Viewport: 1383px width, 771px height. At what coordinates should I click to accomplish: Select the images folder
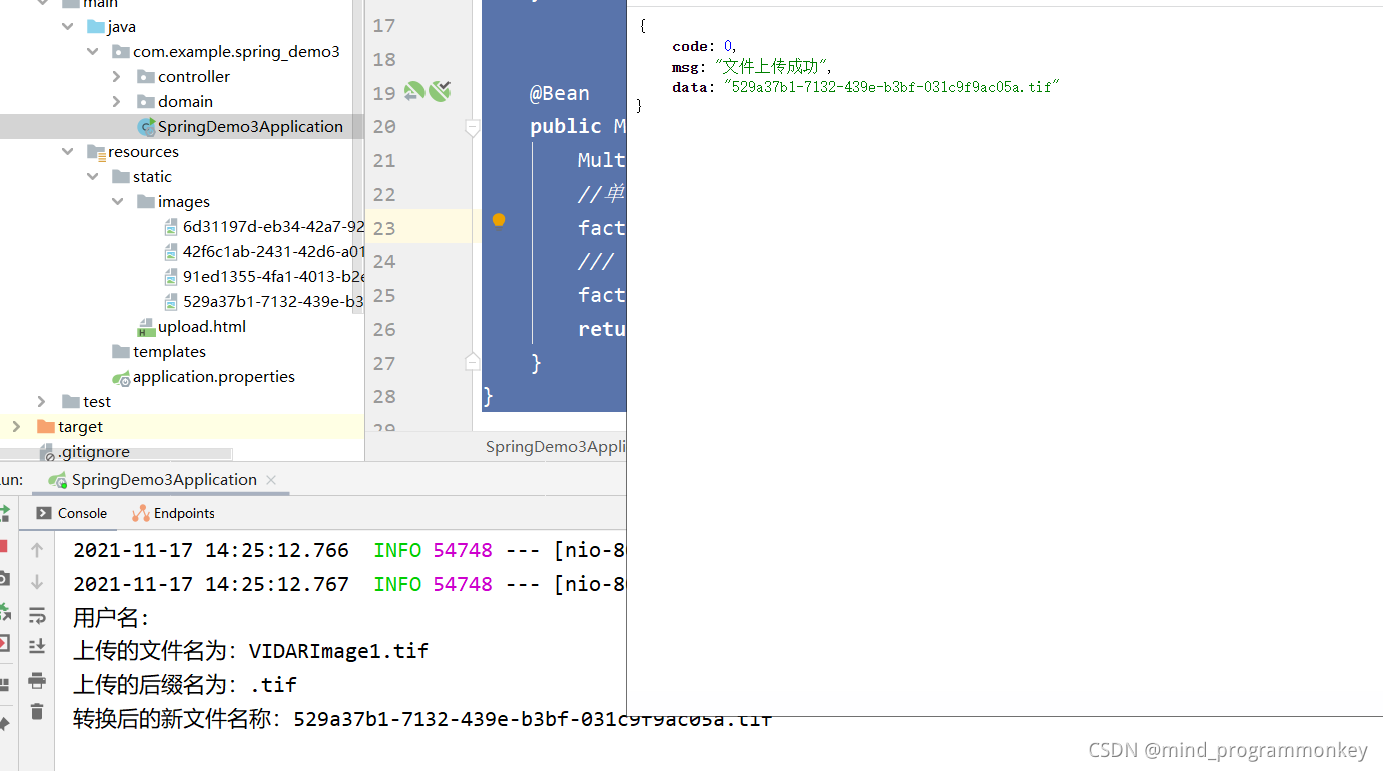[x=173, y=201]
